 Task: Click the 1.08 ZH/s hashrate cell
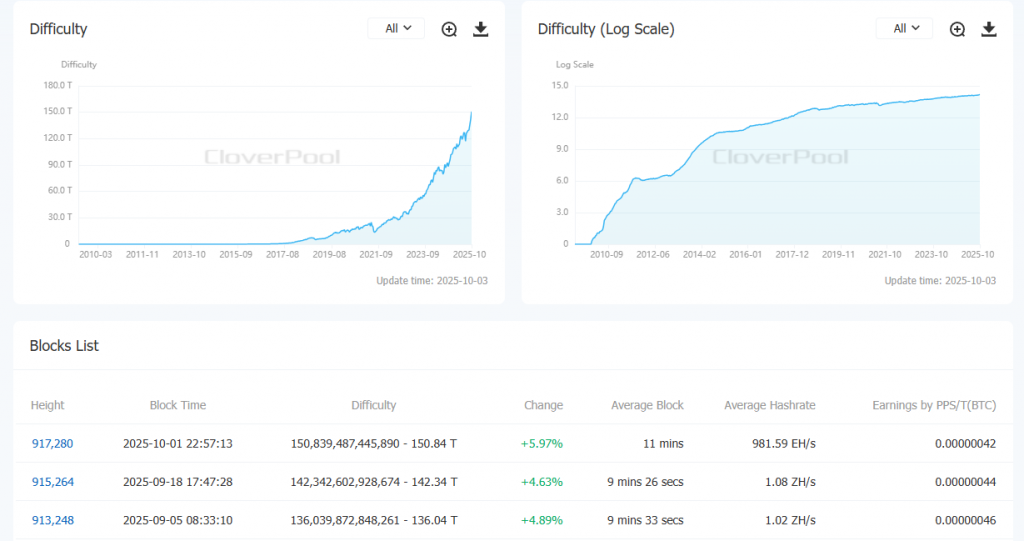coord(789,482)
